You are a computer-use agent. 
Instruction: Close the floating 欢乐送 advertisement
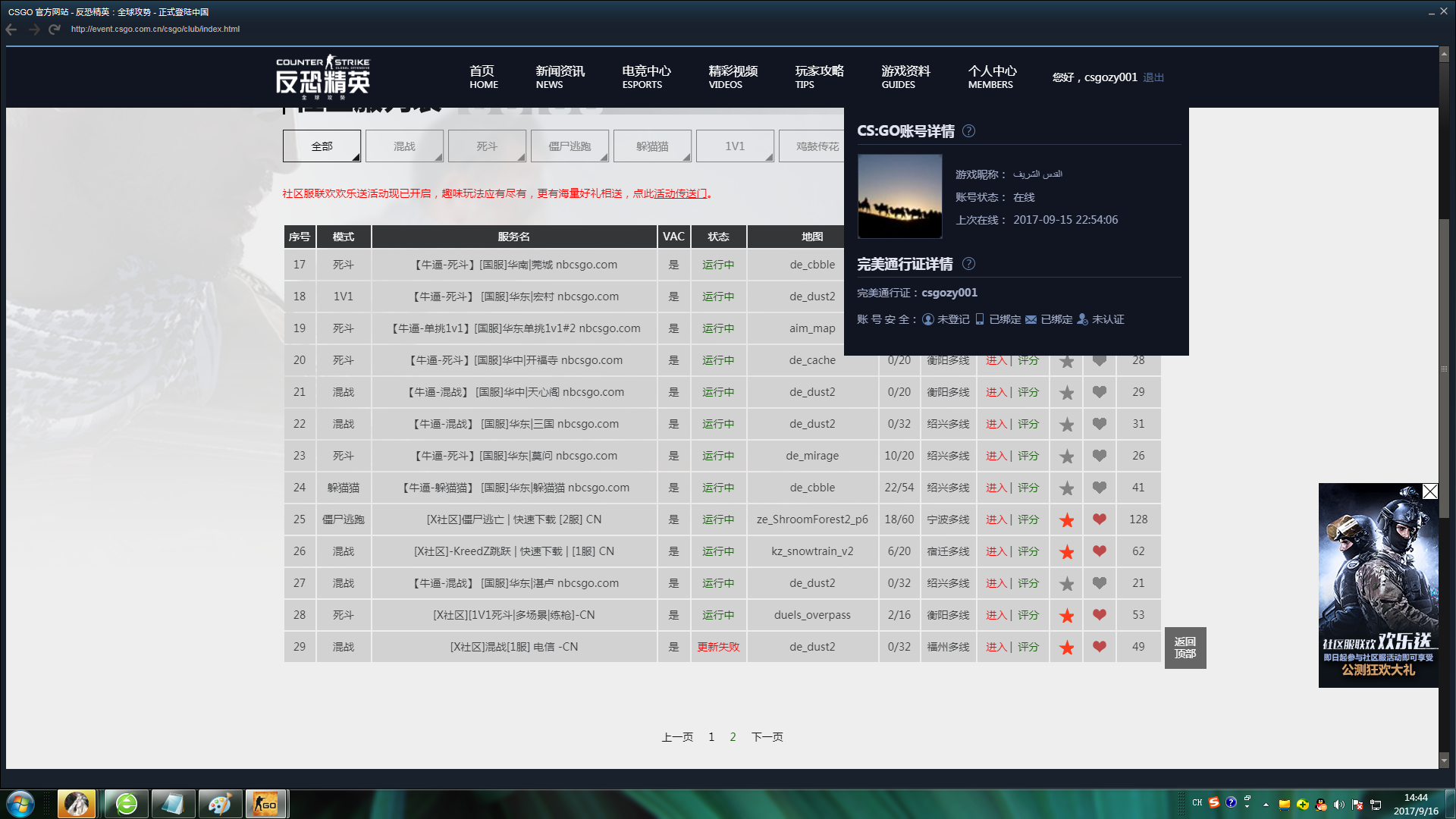[x=1429, y=491]
